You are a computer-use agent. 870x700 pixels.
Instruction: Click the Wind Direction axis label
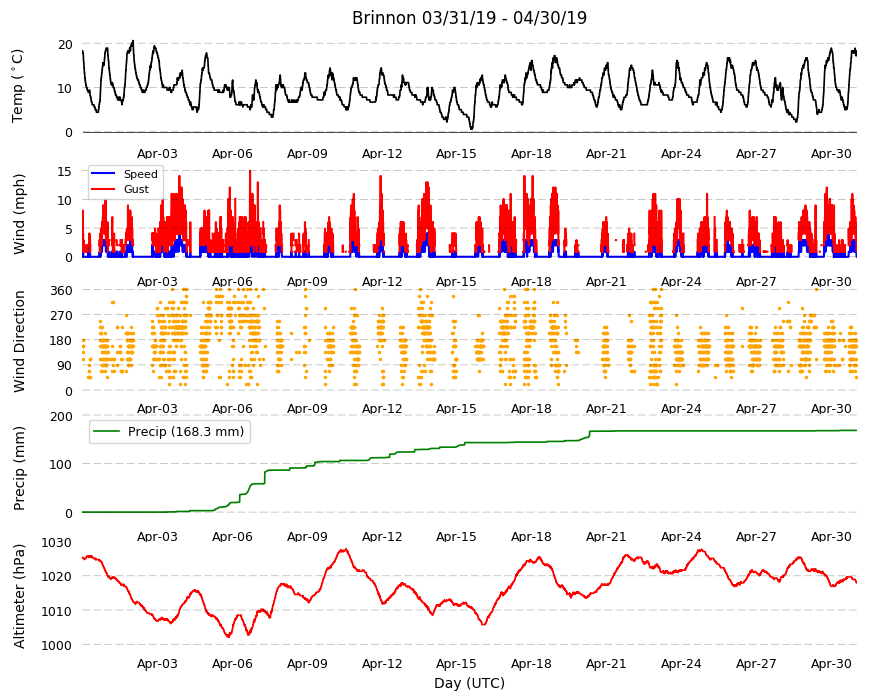[x=19, y=342]
